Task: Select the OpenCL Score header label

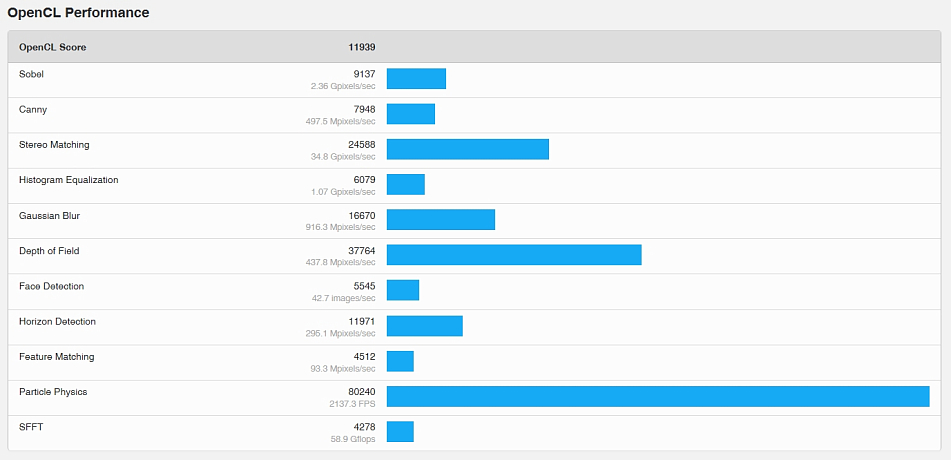Action: (54, 47)
